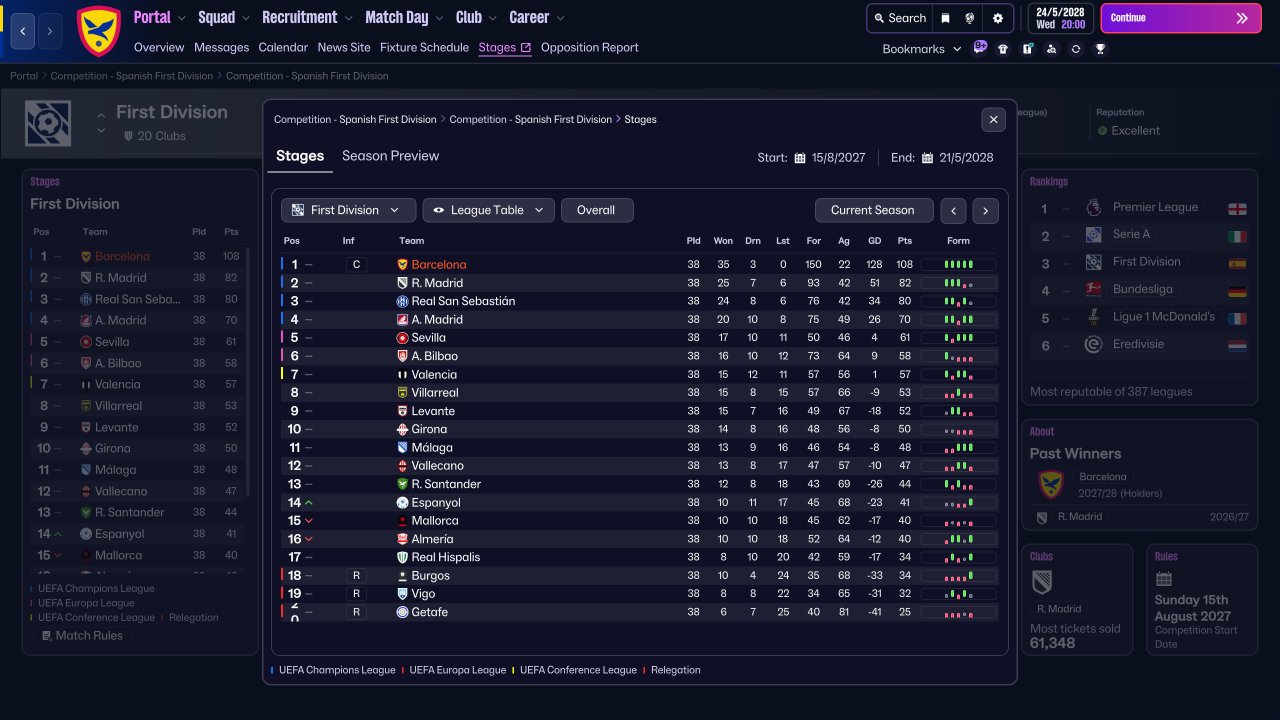The width and height of the screenshot is (1280, 720).
Task: Select the Stages tab in the popup
Action: (300, 156)
